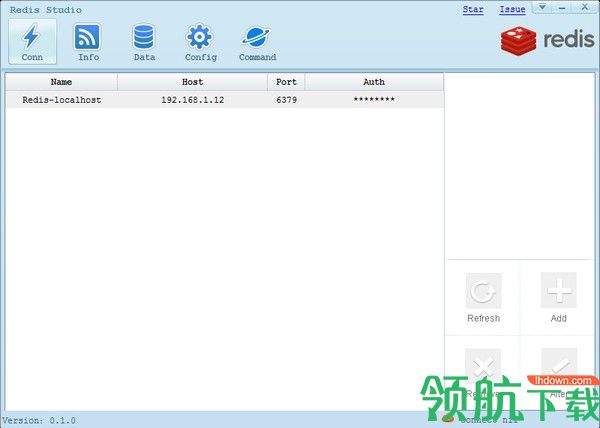Click the redis logo
This screenshot has height=428, width=600.
pos(547,40)
